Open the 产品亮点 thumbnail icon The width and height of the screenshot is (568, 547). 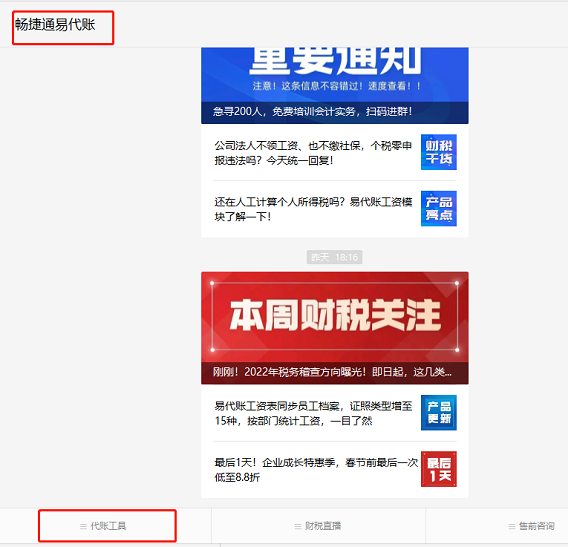[439, 208]
